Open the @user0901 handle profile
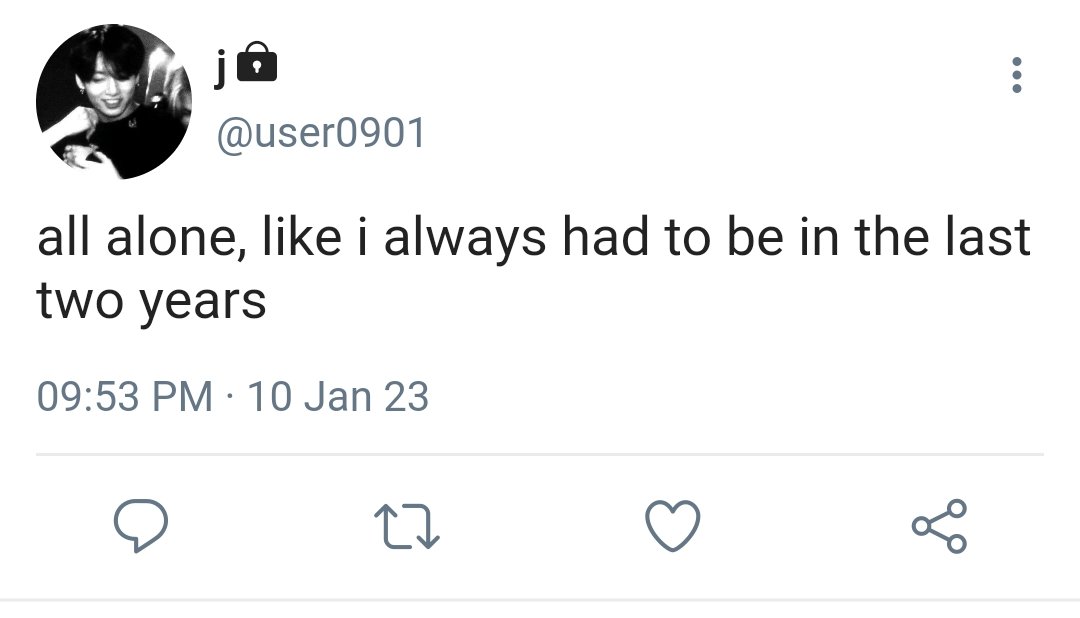The image size is (1080, 618). coord(321,132)
